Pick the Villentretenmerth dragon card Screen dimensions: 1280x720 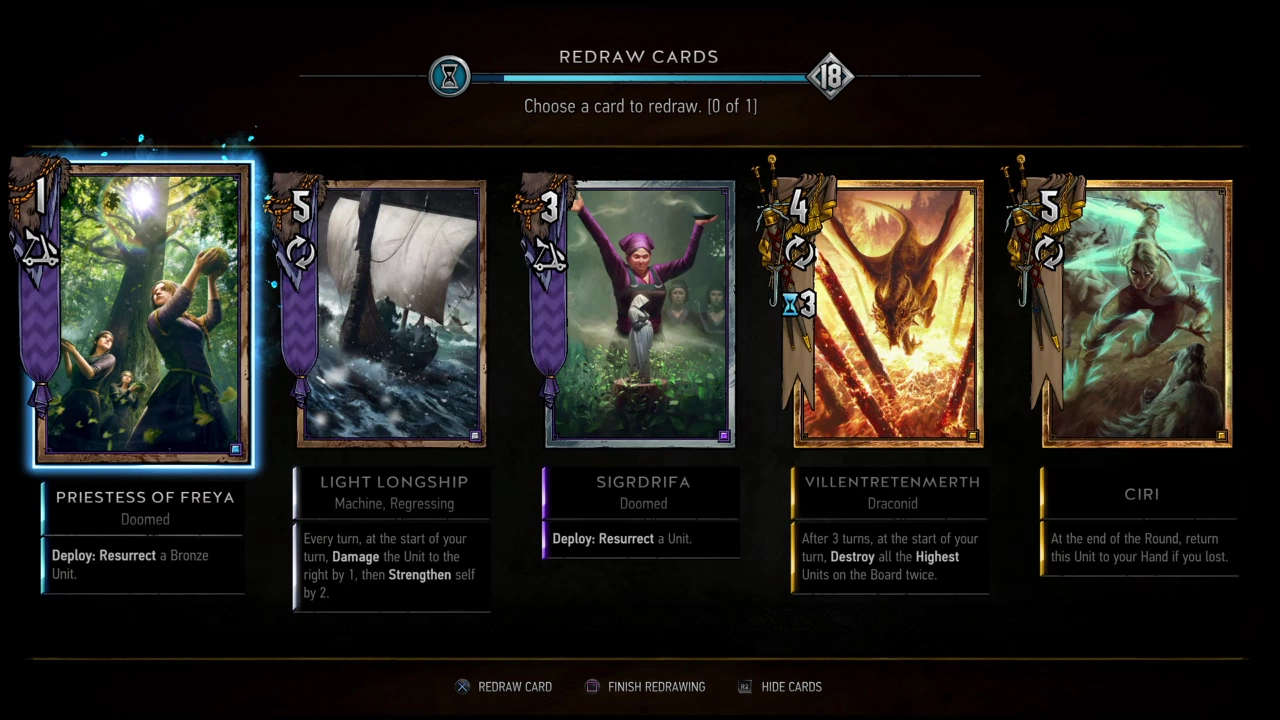coord(889,314)
